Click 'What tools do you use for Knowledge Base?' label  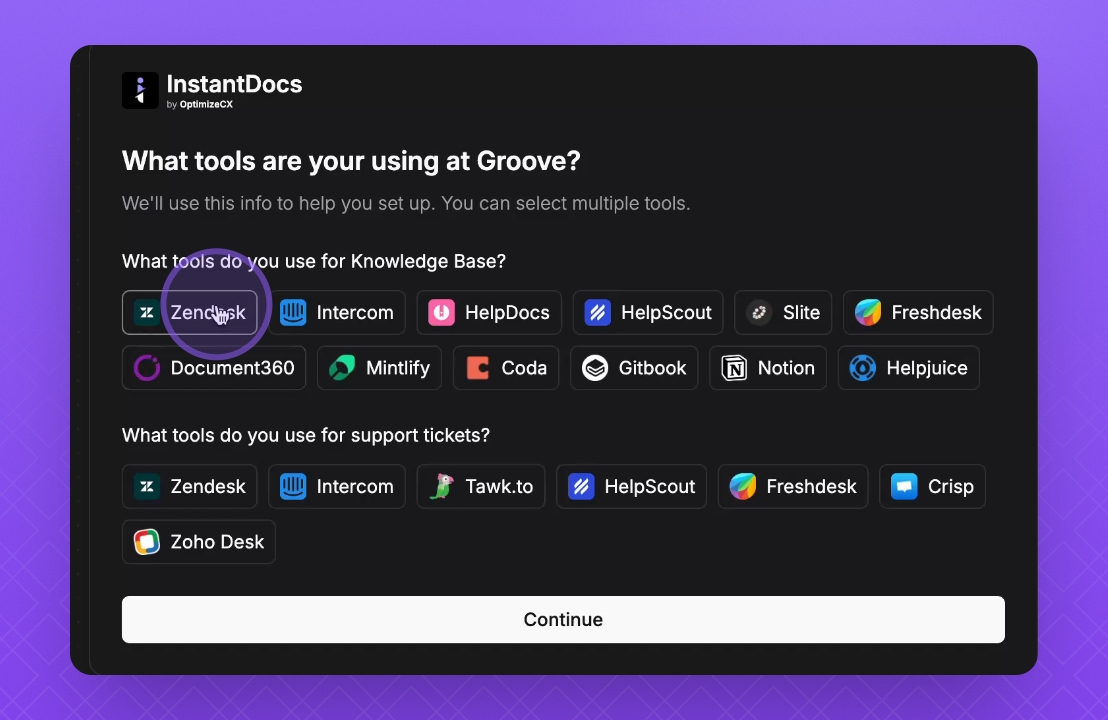pos(314,261)
